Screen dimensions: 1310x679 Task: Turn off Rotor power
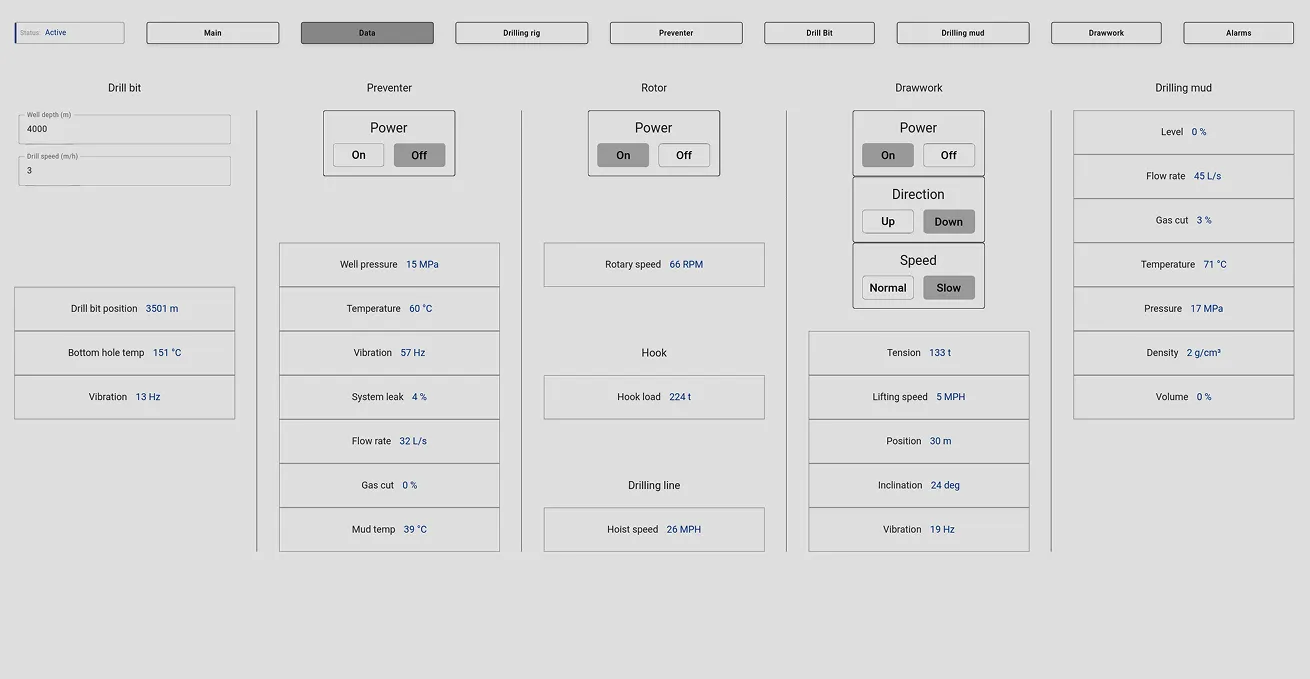(683, 155)
